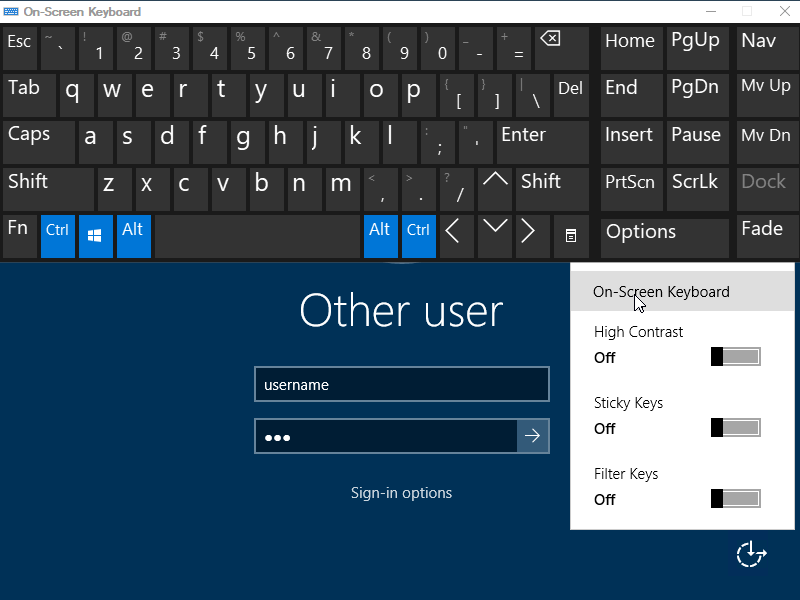The height and width of the screenshot is (600, 800).
Task: Click the context menu key beside arrow keys
Action: tap(571, 236)
